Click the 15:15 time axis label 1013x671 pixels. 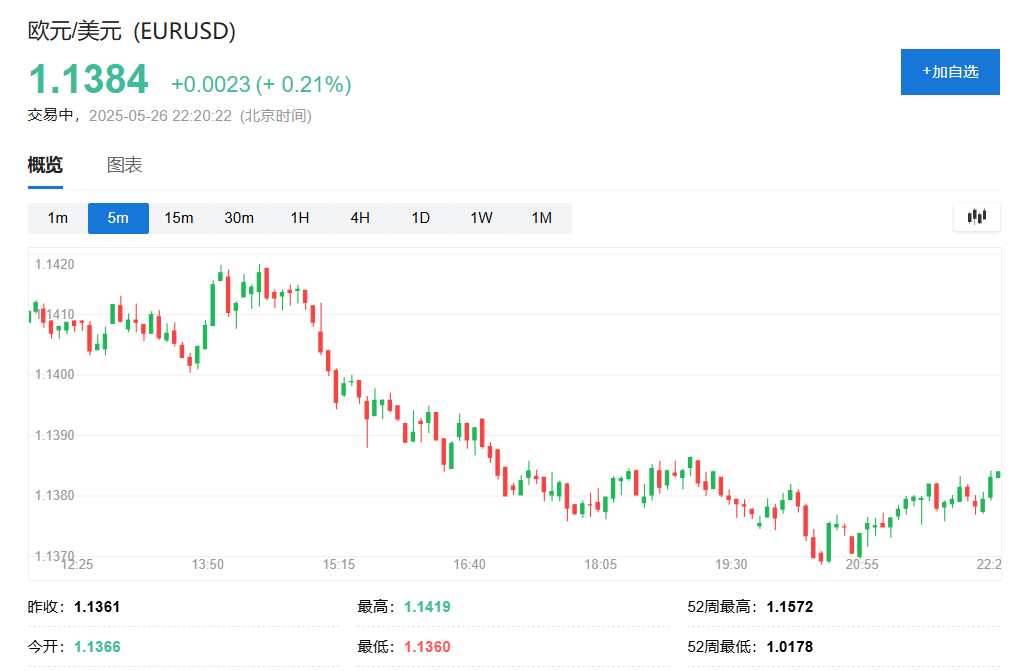pyautogui.click(x=339, y=564)
